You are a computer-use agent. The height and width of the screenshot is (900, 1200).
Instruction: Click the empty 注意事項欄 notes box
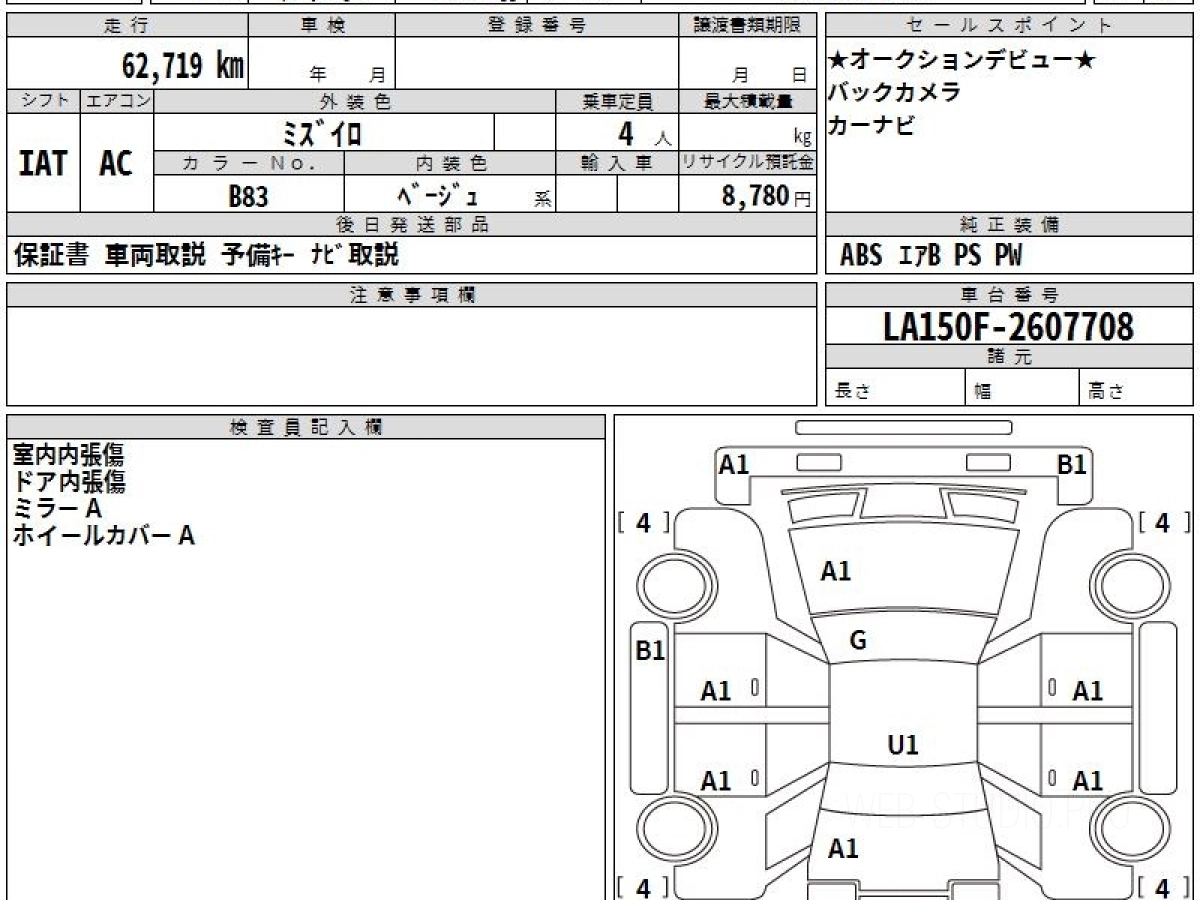(x=411, y=356)
